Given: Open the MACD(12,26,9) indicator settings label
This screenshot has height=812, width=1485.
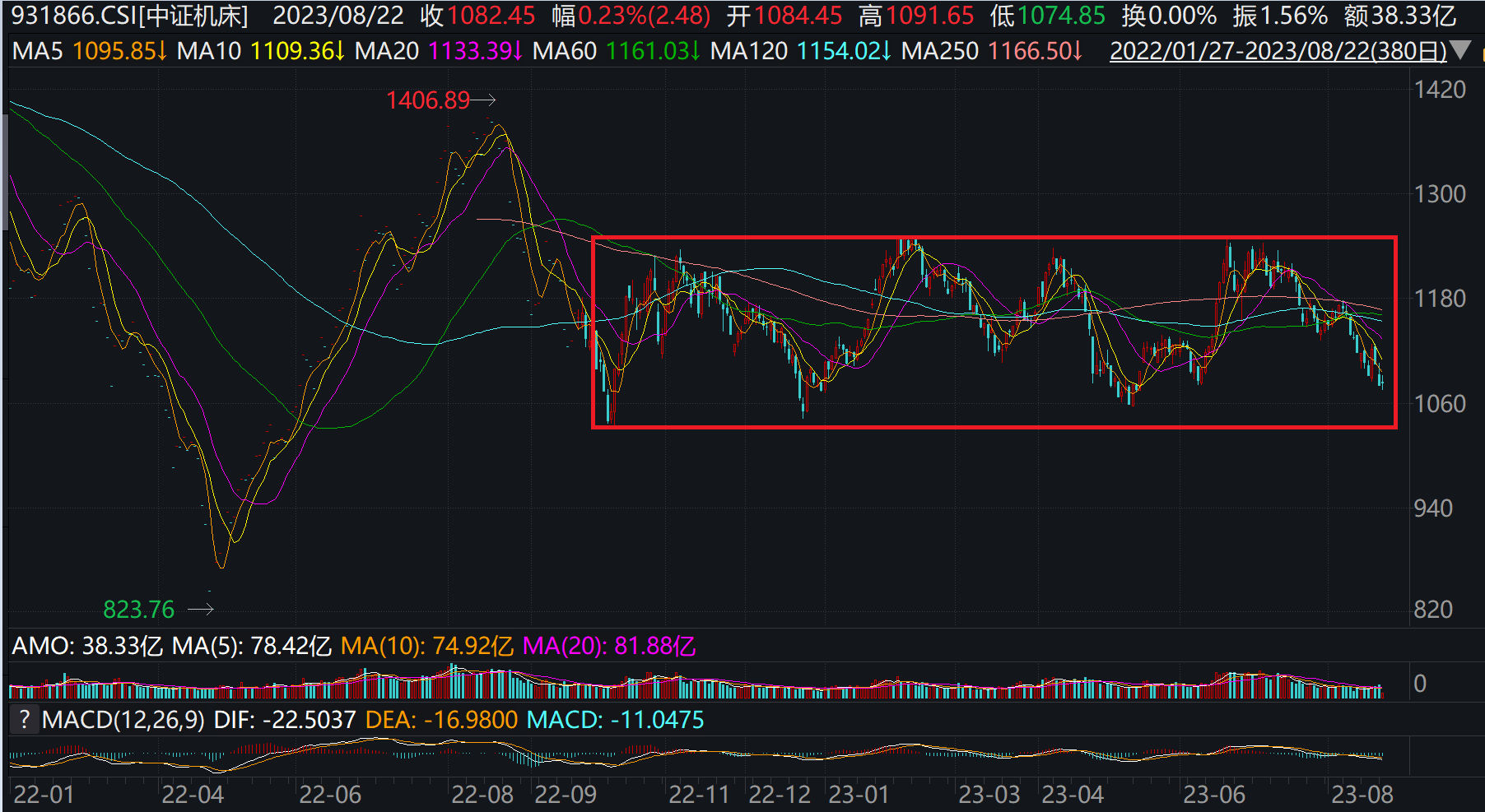Looking at the screenshot, I should 123,720.
